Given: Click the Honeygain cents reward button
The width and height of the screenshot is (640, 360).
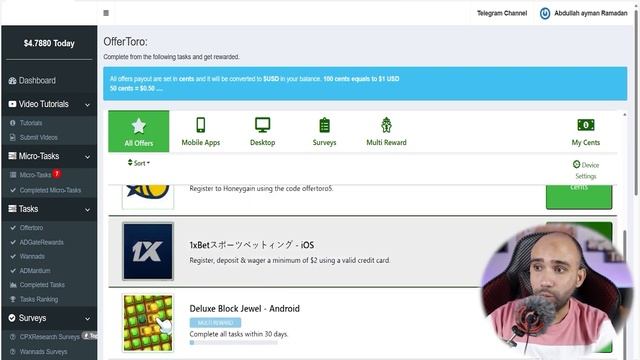Looking at the screenshot, I should 579,197.
